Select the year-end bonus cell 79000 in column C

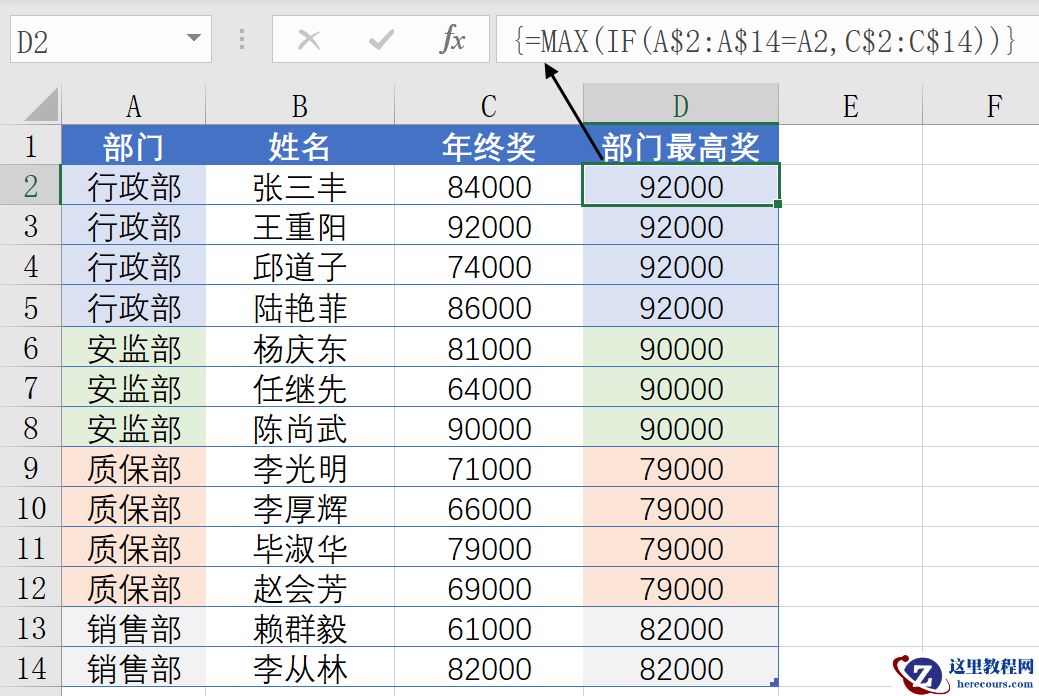point(488,548)
